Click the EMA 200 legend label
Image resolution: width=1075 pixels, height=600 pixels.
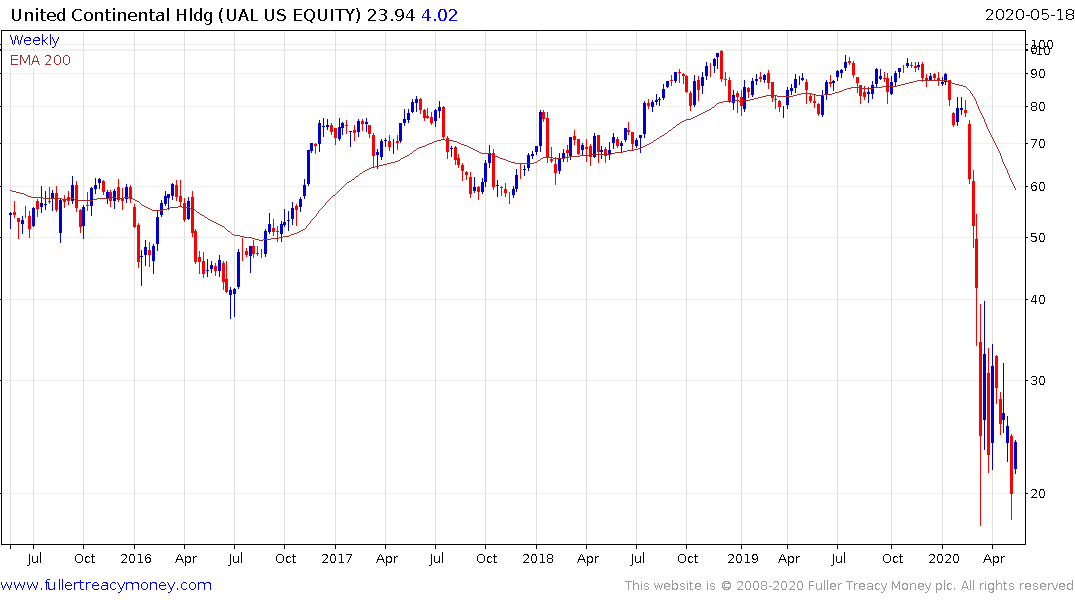[x=40, y=60]
